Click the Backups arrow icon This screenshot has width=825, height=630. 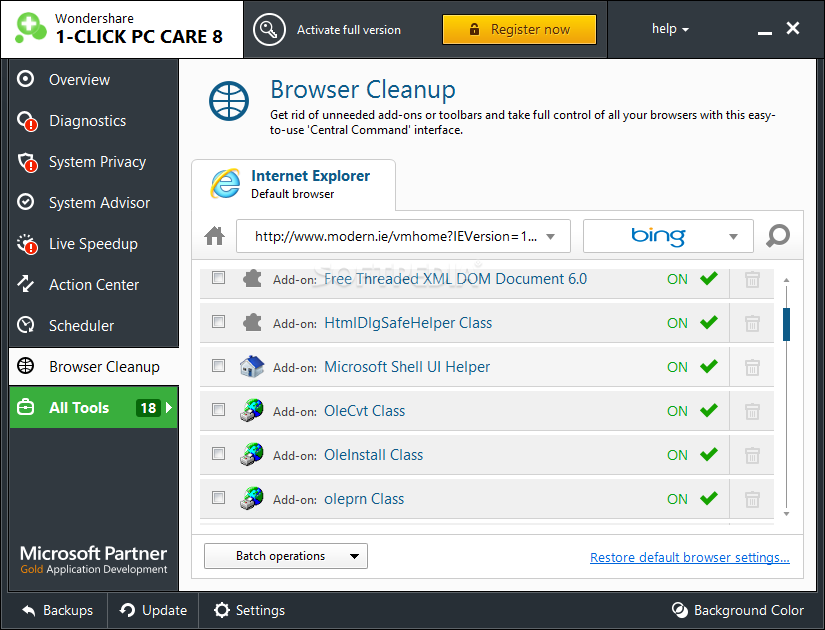coord(28,611)
